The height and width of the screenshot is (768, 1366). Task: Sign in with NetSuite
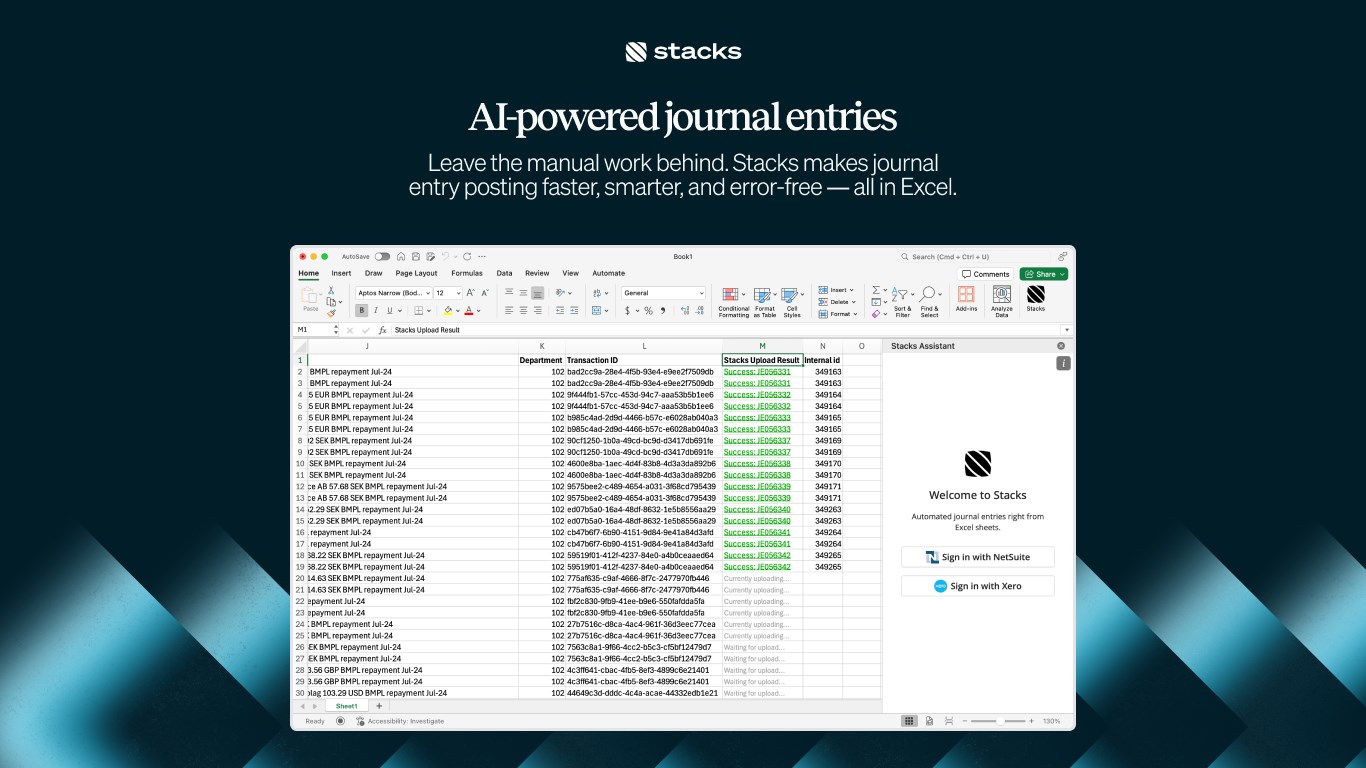pos(977,557)
